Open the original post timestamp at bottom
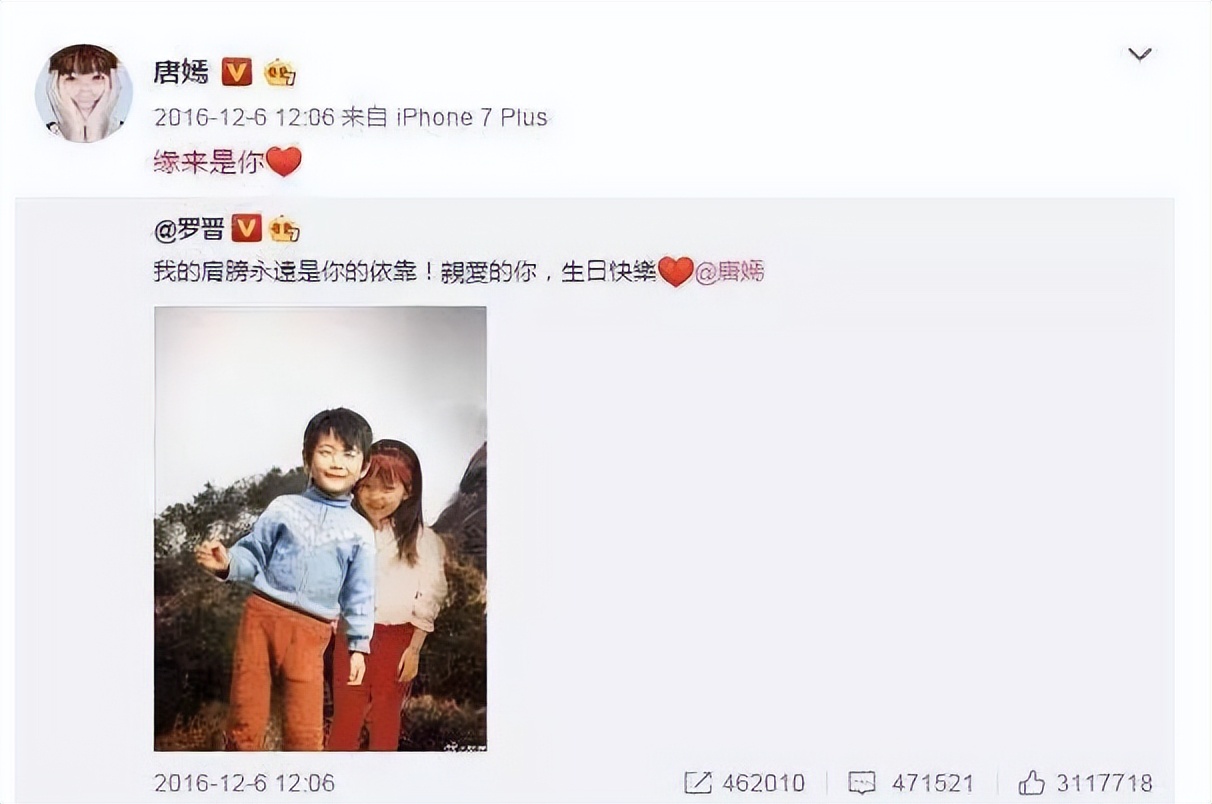This screenshot has height=804, width=1212. click(244, 782)
